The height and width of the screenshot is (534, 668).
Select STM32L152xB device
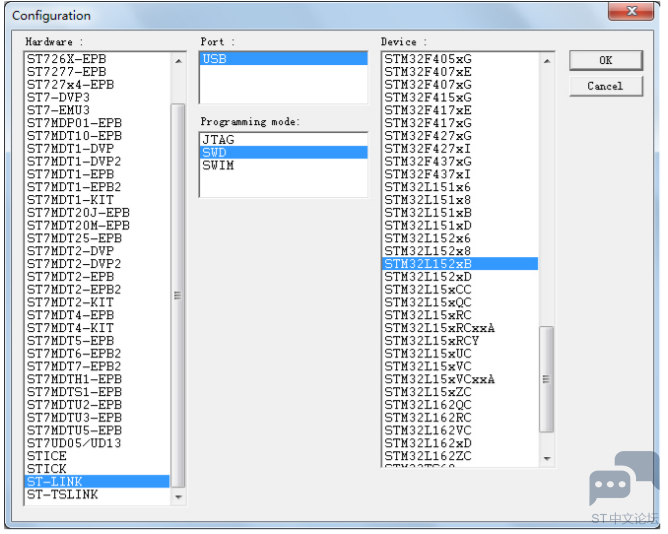(x=460, y=264)
